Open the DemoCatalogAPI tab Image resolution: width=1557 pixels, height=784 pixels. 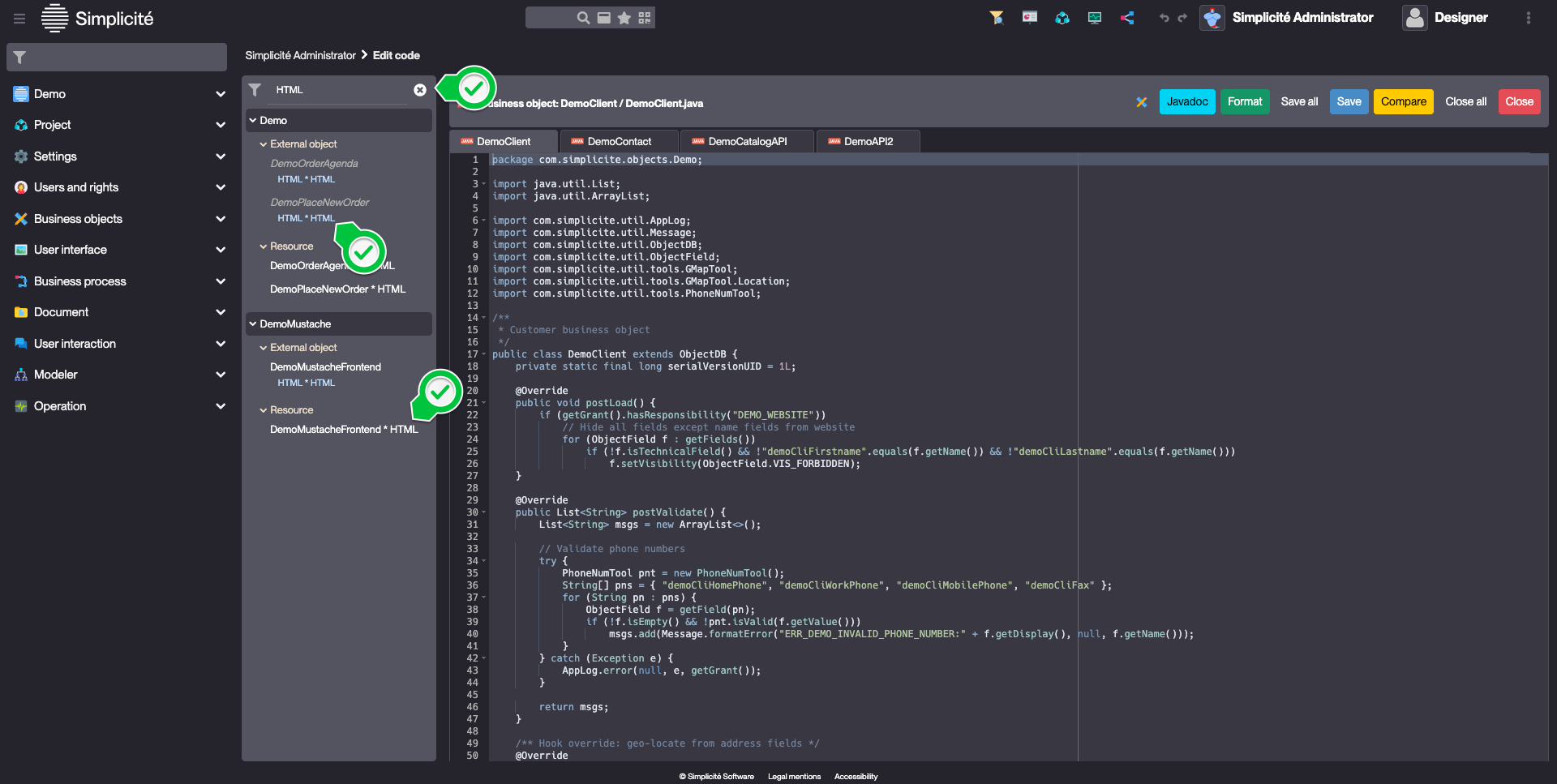(x=747, y=140)
